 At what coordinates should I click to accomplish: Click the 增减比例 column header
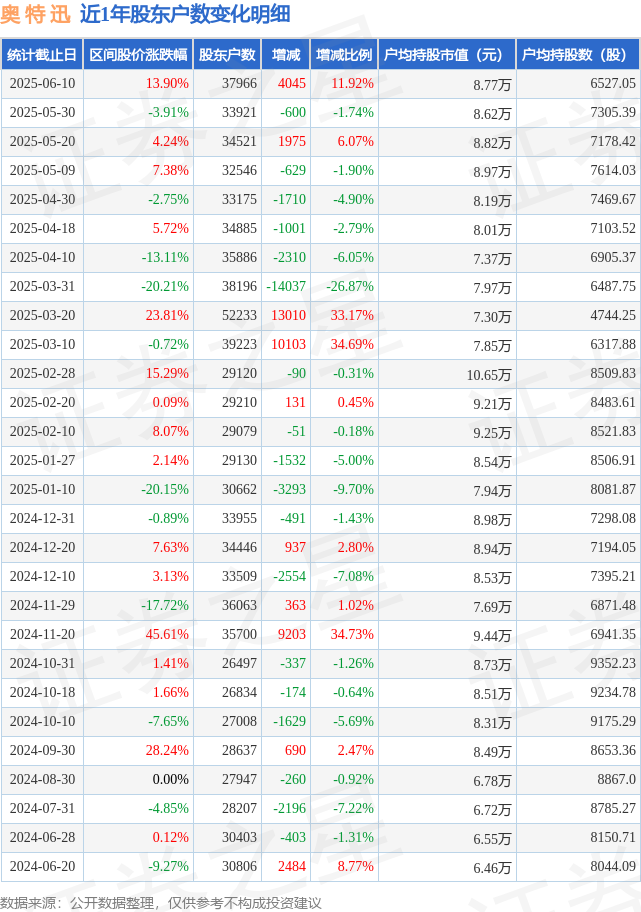coord(344,55)
